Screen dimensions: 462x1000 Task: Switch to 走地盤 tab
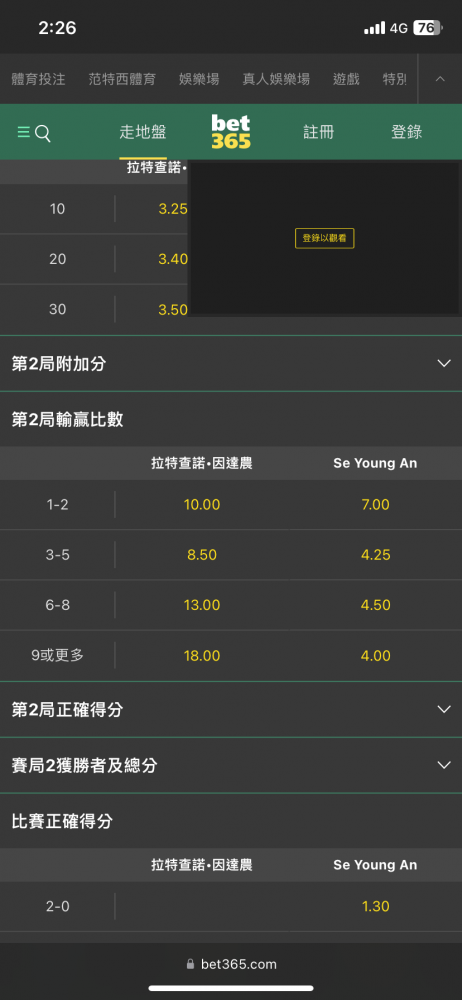(143, 133)
